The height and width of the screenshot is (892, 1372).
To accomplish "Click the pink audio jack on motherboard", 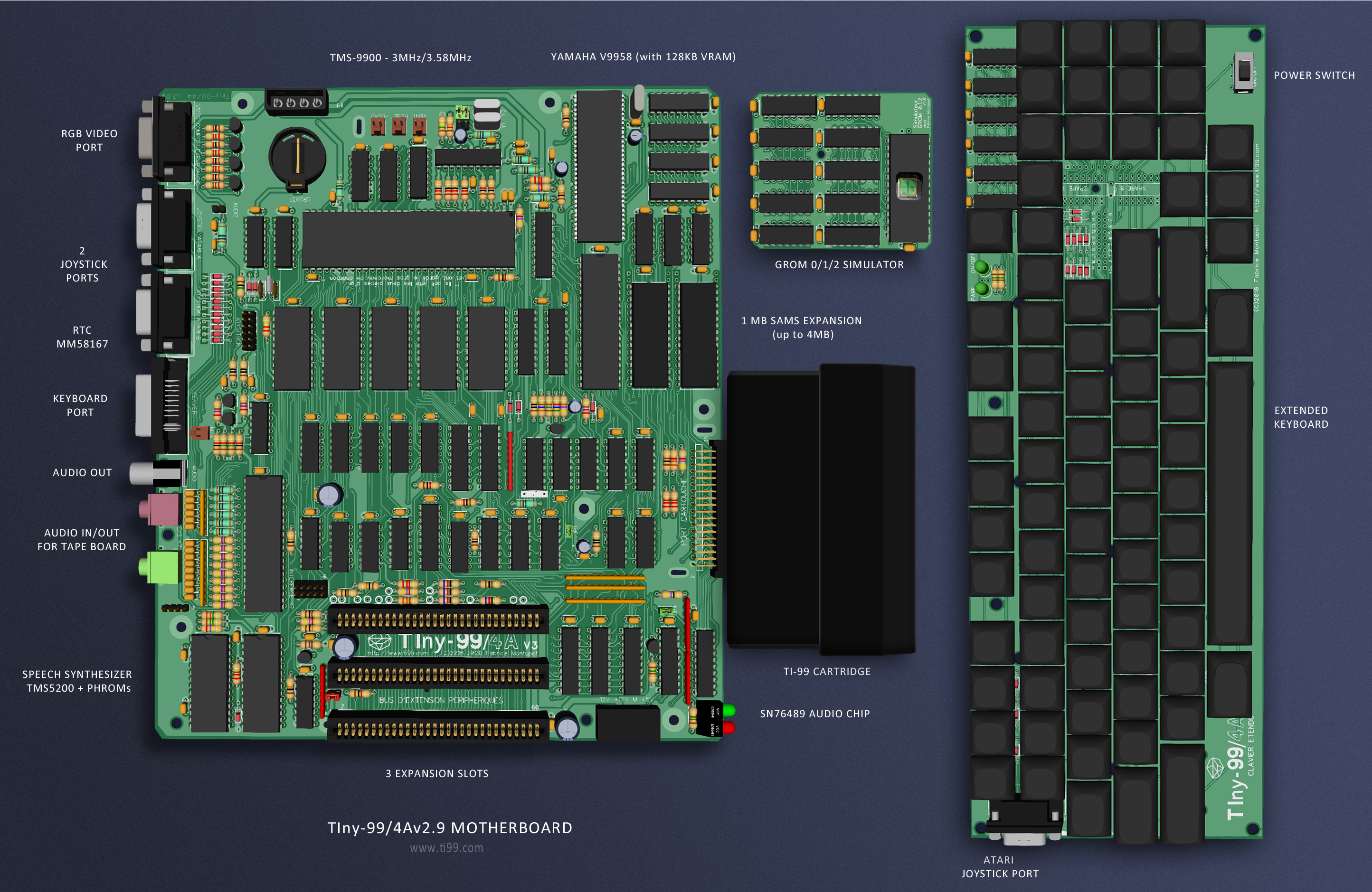I will pyautogui.click(x=160, y=509).
